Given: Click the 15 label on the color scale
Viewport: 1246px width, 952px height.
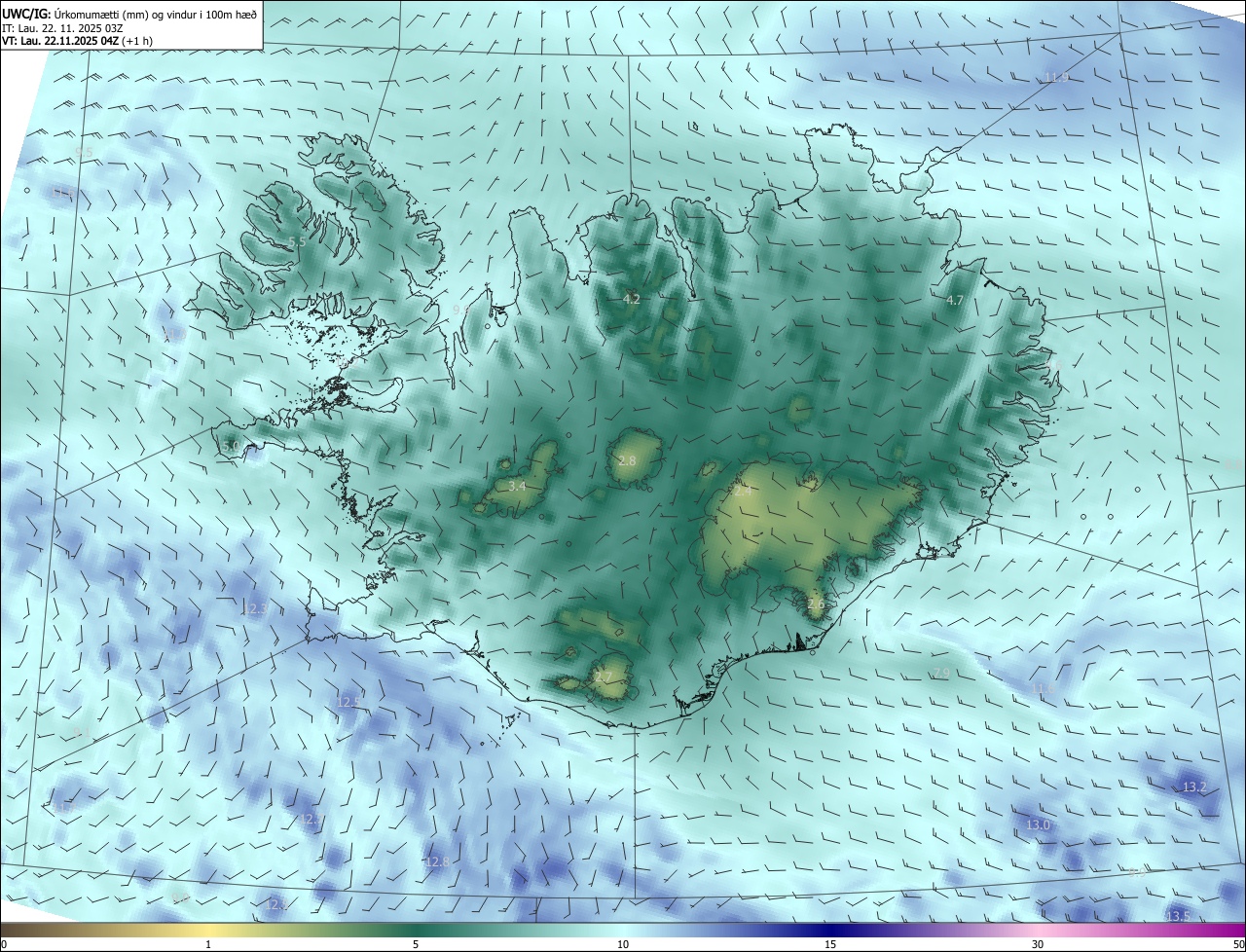Looking at the screenshot, I should coord(830,944).
